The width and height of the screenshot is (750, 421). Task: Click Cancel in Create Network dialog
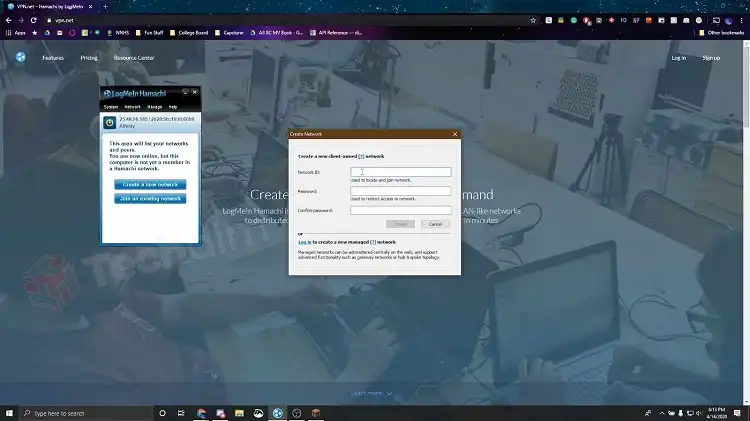click(435, 224)
